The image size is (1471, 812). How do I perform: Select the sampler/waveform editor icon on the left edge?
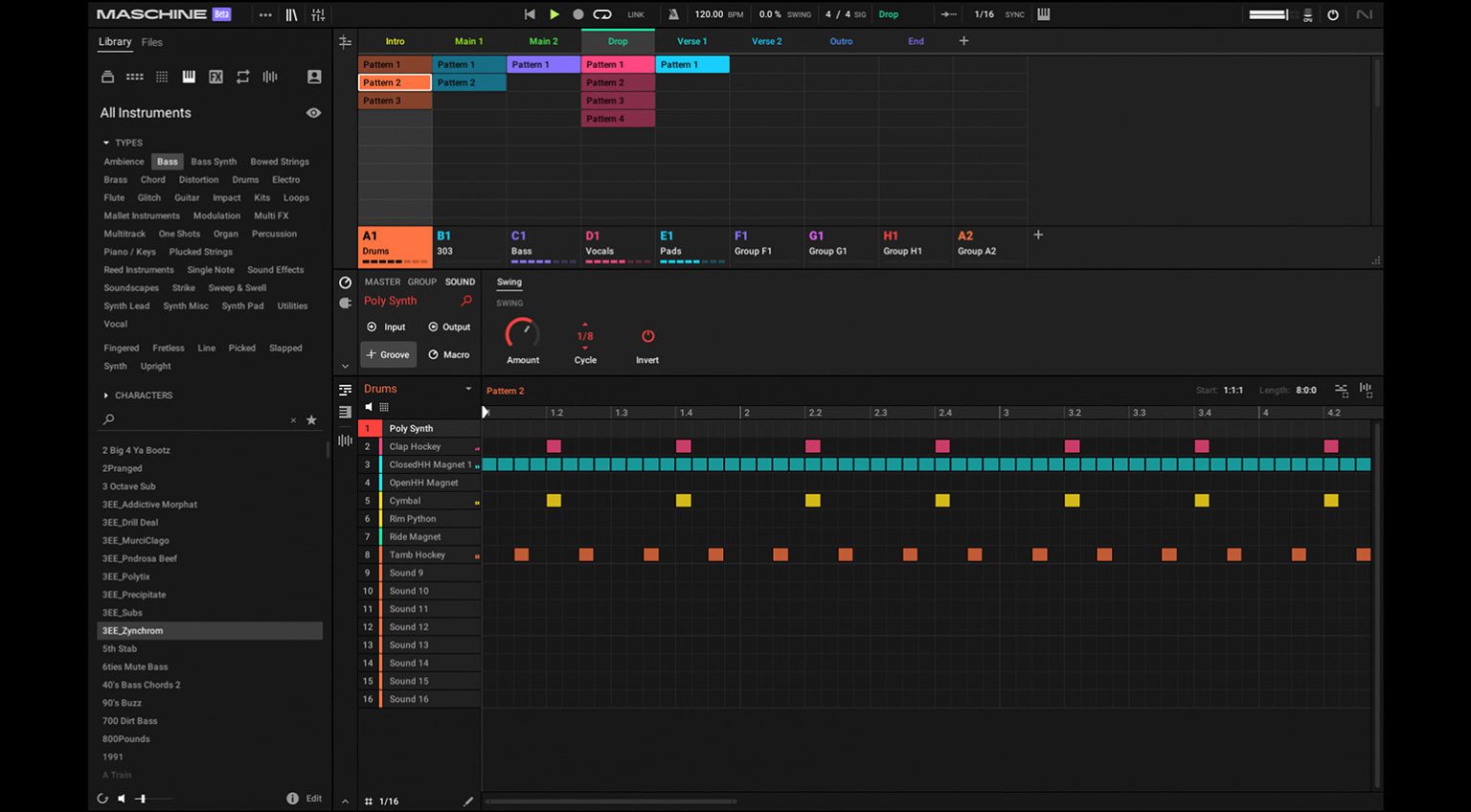point(345,440)
